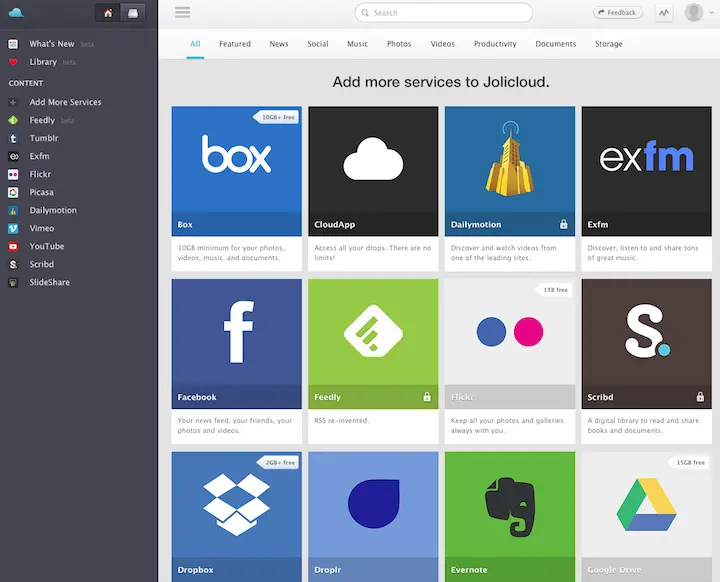Image resolution: width=720 pixels, height=582 pixels.
Task: Open Library in the sidebar
Action: tap(43, 62)
